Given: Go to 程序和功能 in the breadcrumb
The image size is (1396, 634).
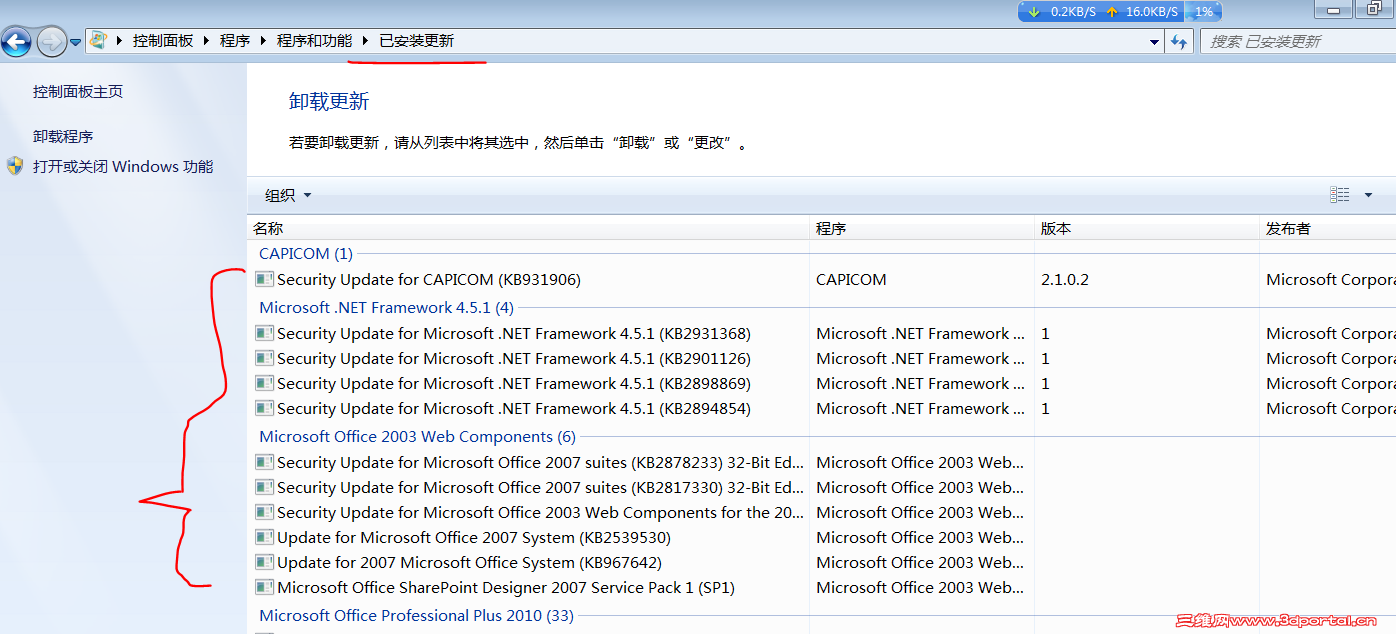Looking at the screenshot, I should [314, 41].
